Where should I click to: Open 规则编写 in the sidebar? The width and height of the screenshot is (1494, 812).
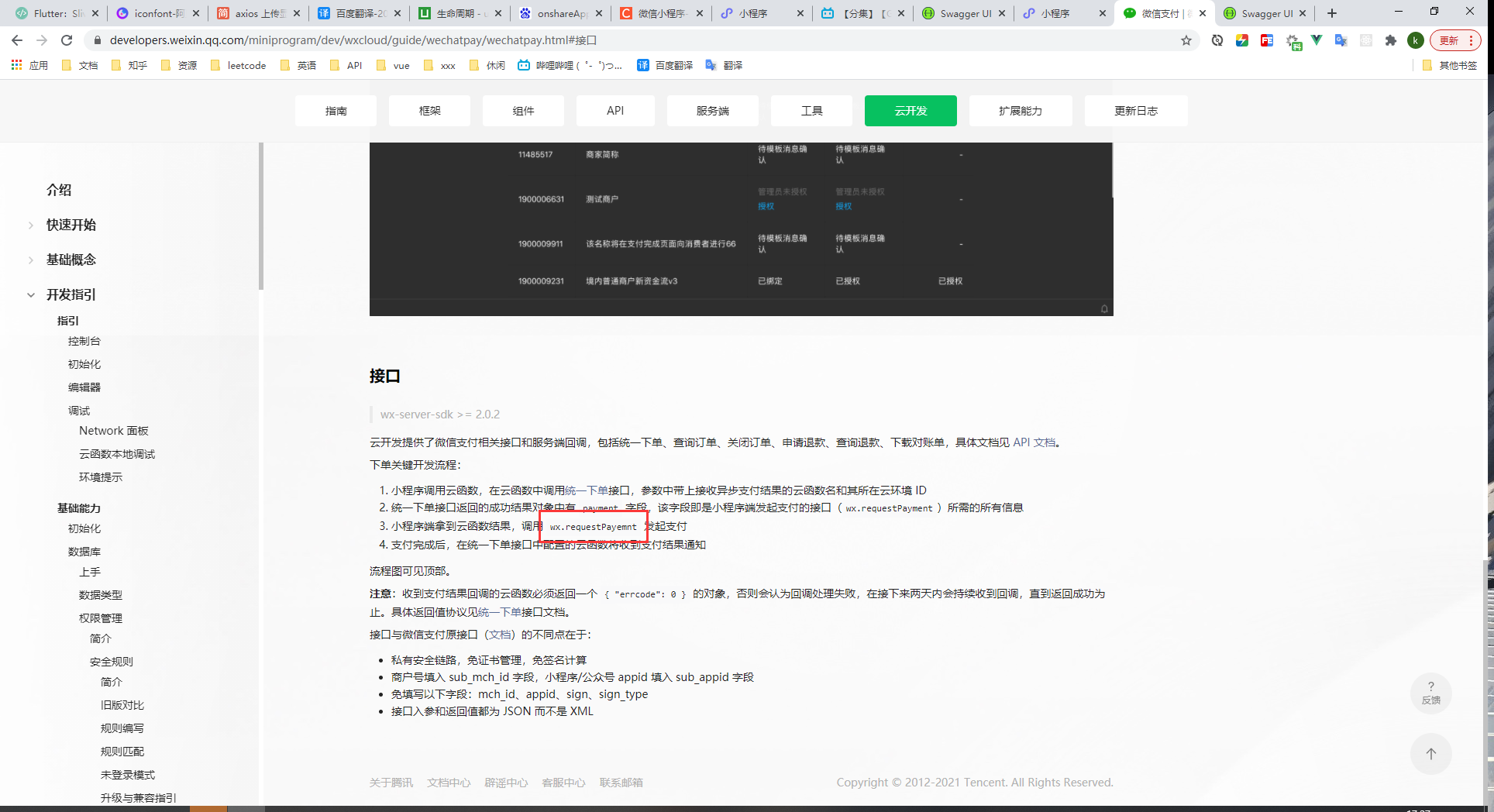pos(122,728)
